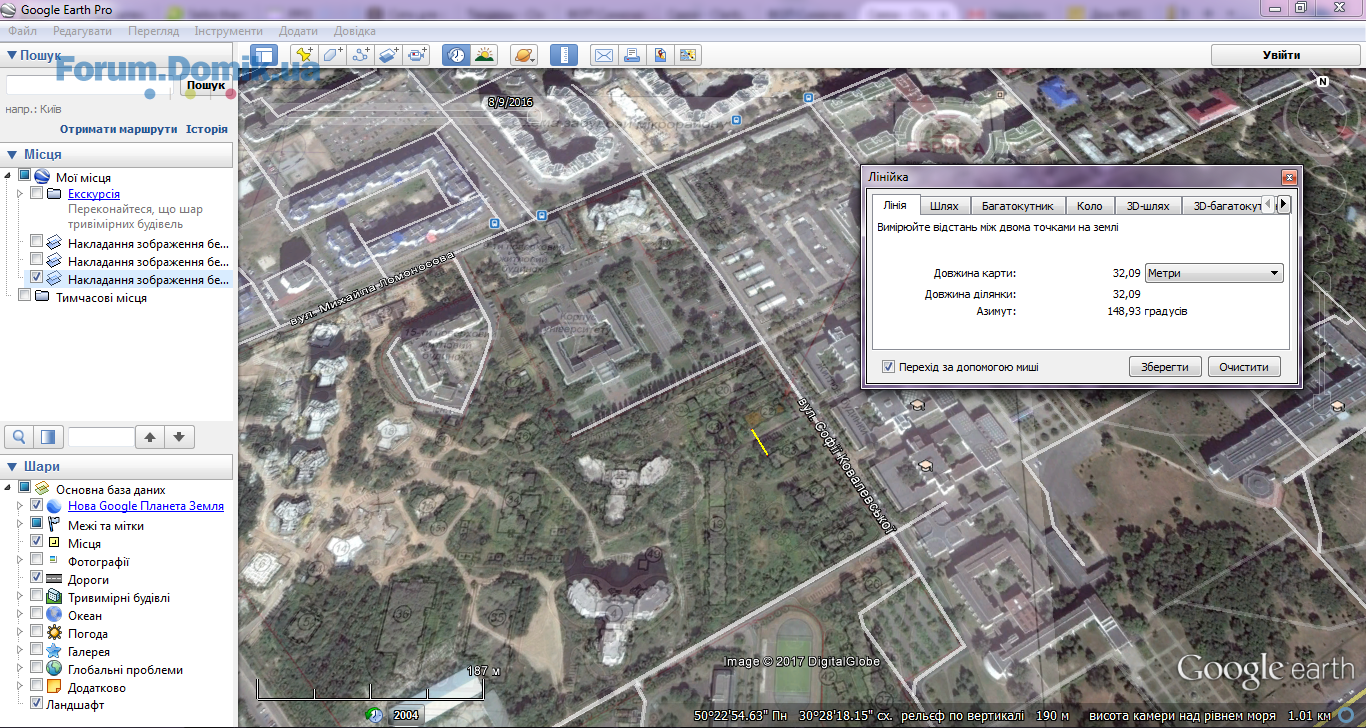Move item up with up arrow button
This screenshot has height=728, width=1370.
click(150, 436)
